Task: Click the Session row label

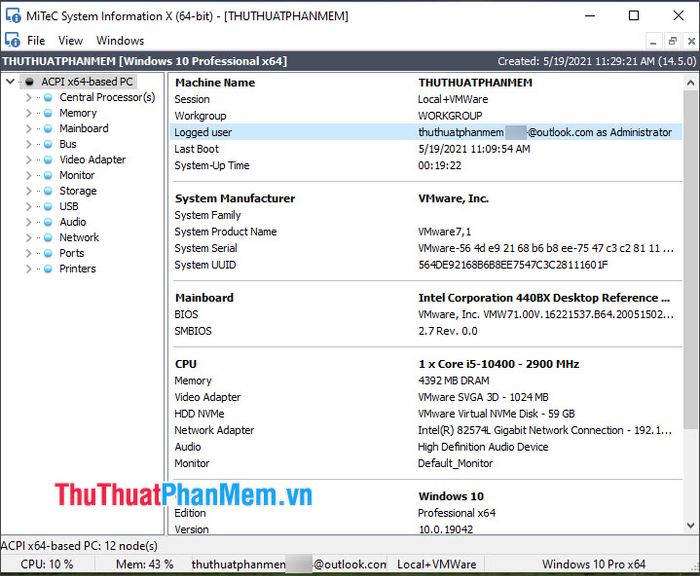Action: [x=192, y=99]
